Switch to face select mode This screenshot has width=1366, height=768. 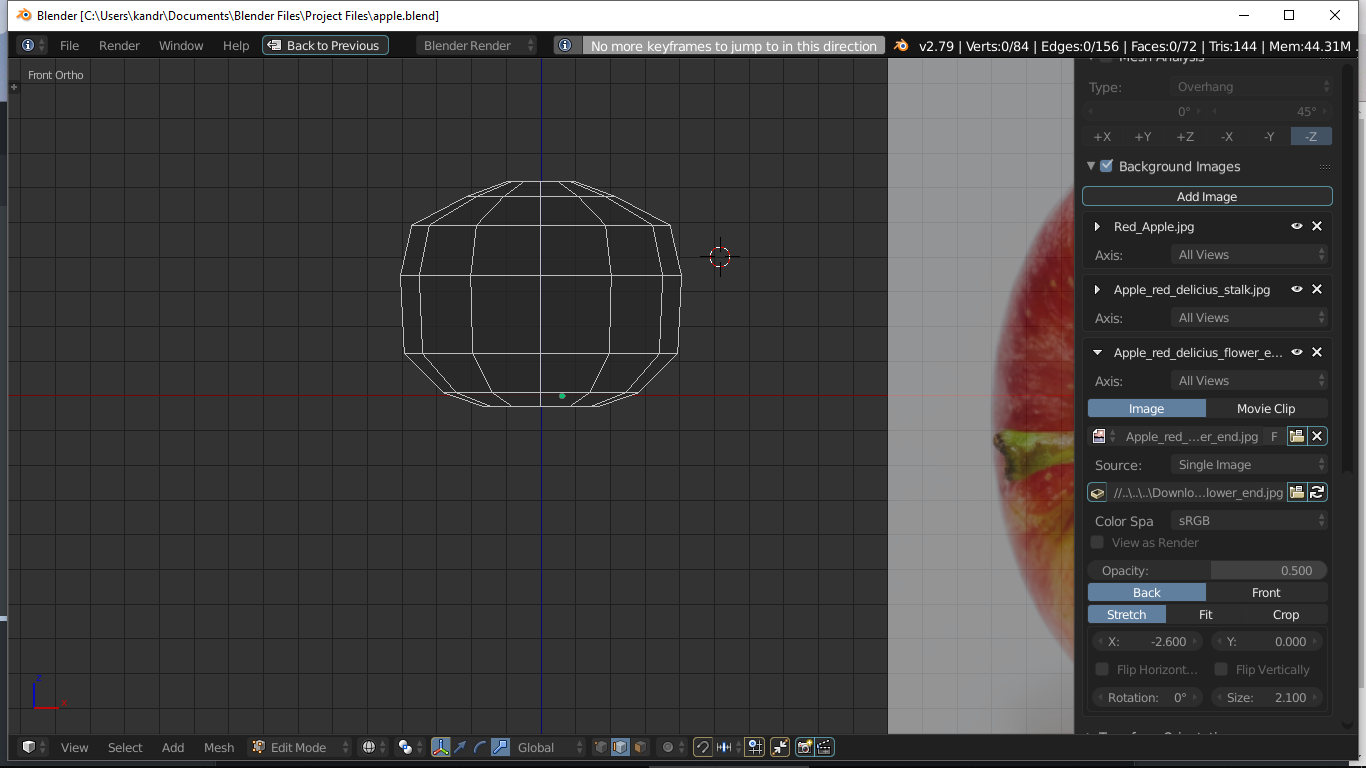pyautogui.click(x=640, y=747)
